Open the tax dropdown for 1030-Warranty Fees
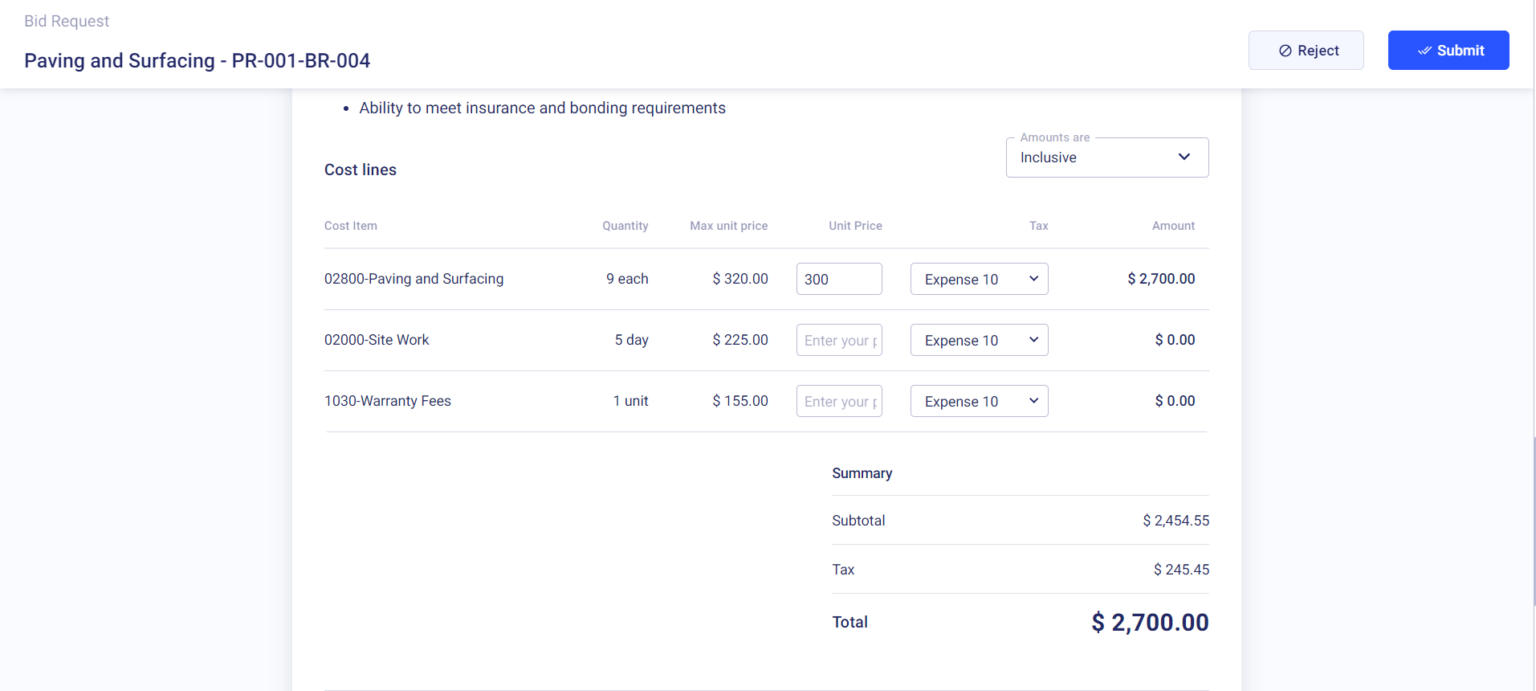Screen dimensions: 1536x691 pos(979,401)
